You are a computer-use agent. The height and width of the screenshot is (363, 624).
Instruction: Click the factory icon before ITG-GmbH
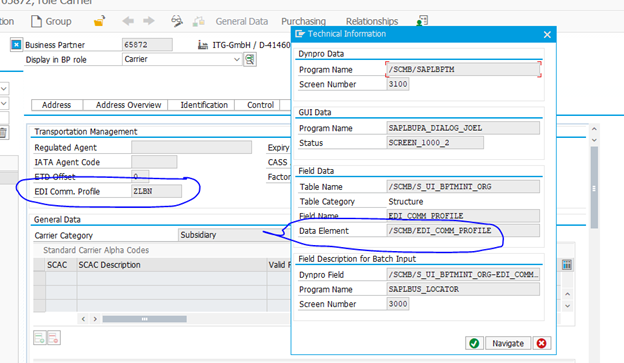tap(203, 45)
